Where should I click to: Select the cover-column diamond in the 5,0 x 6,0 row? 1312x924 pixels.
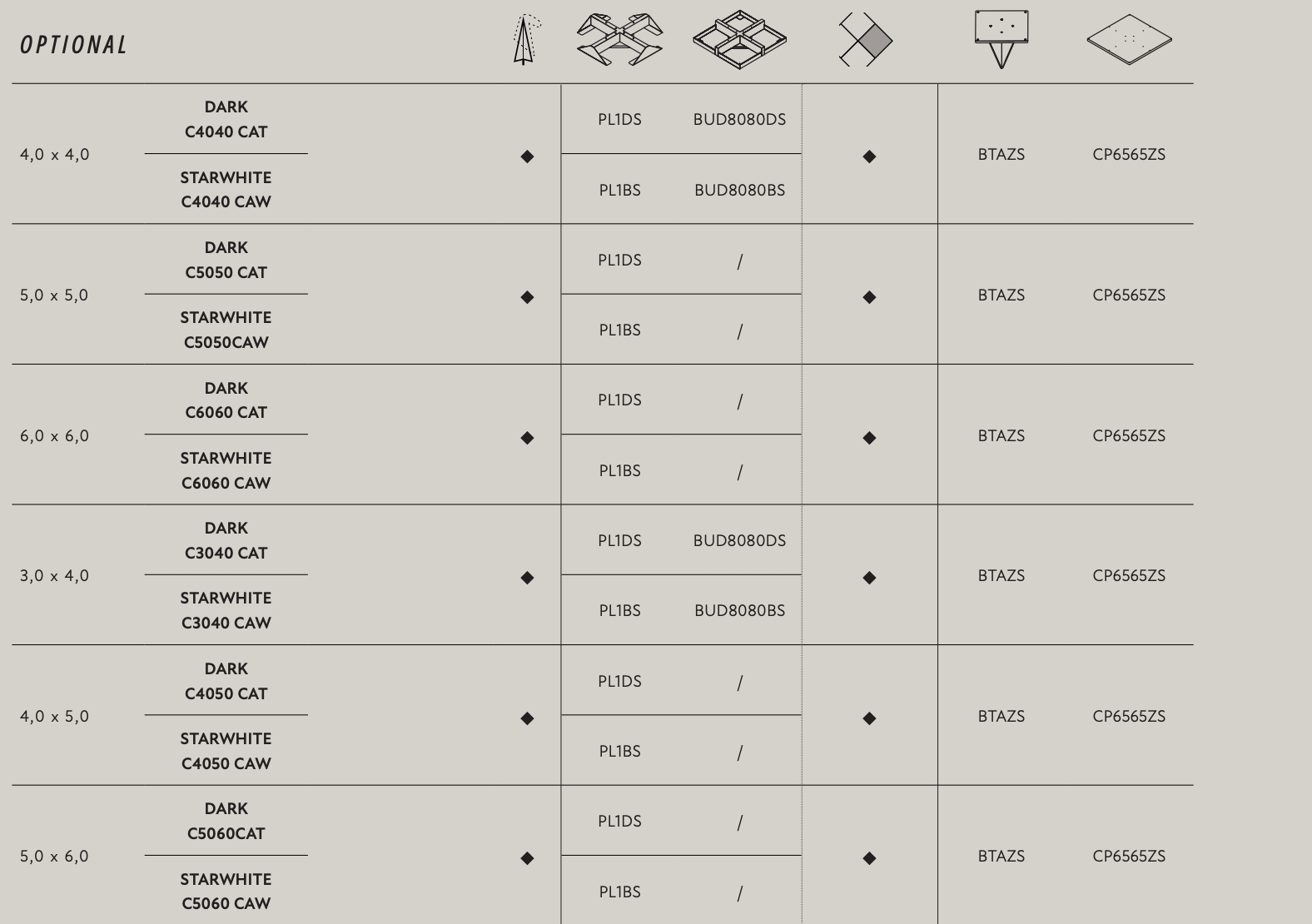point(527,858)
